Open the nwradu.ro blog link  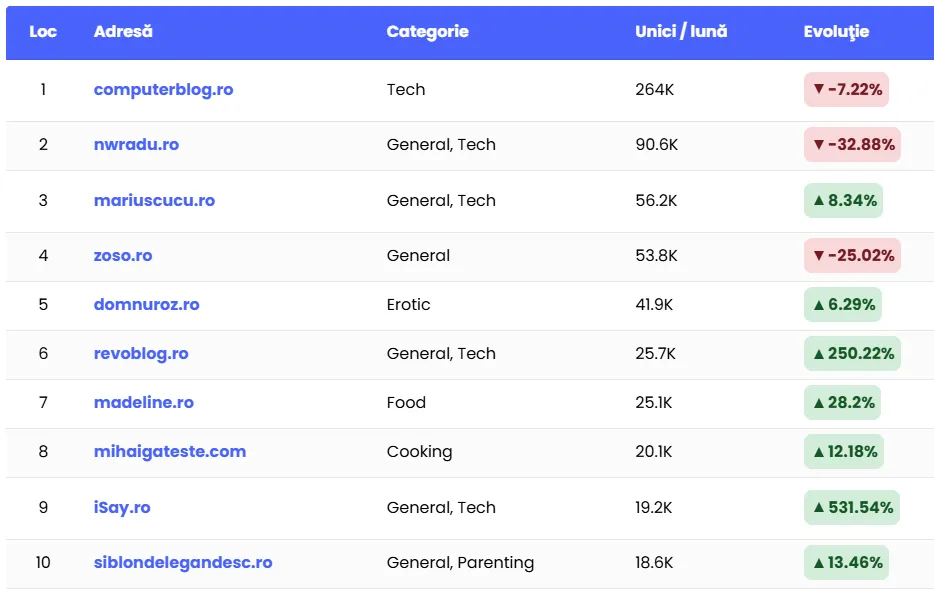pos(136,144)
